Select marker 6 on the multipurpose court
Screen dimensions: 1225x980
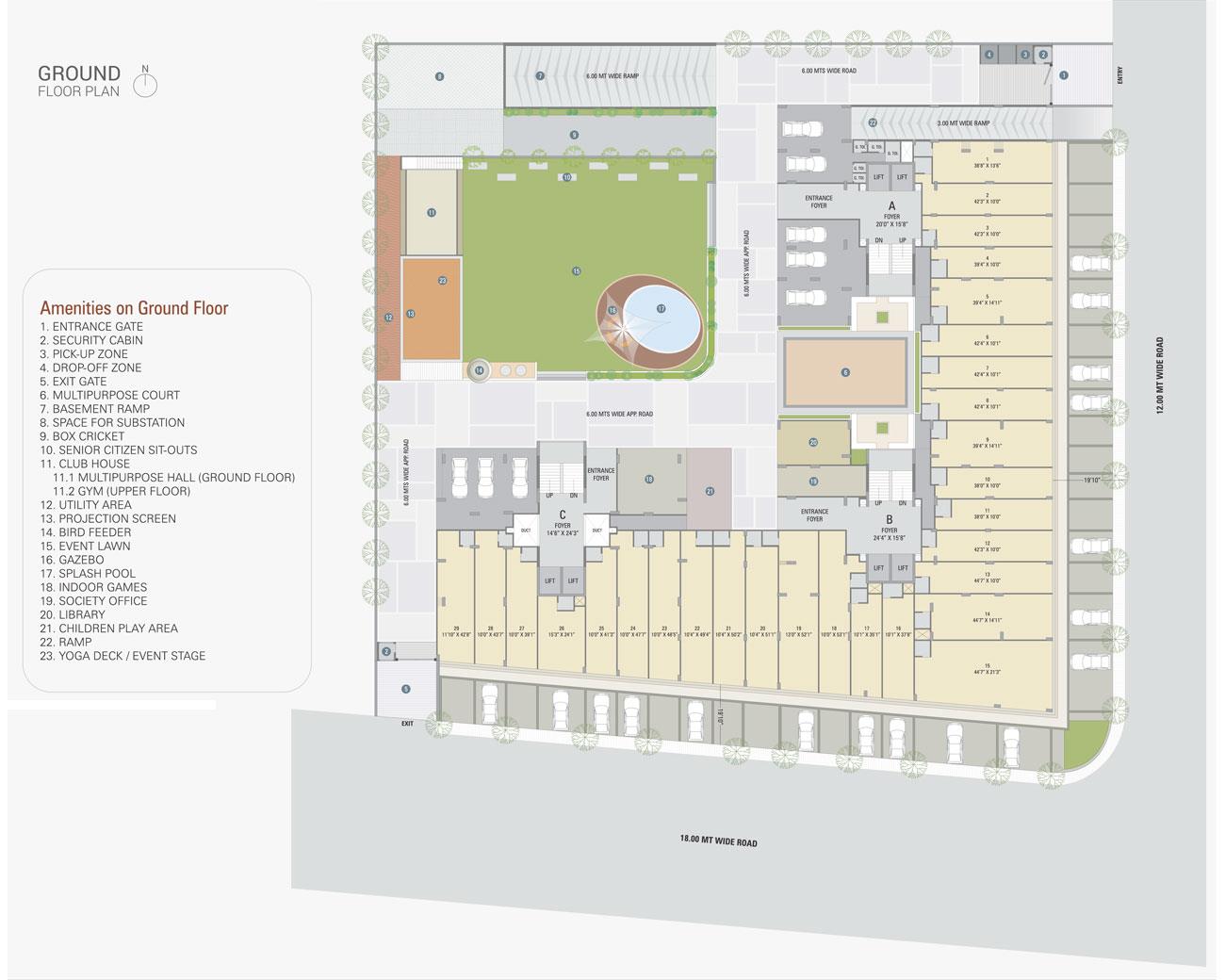[845, 372]
